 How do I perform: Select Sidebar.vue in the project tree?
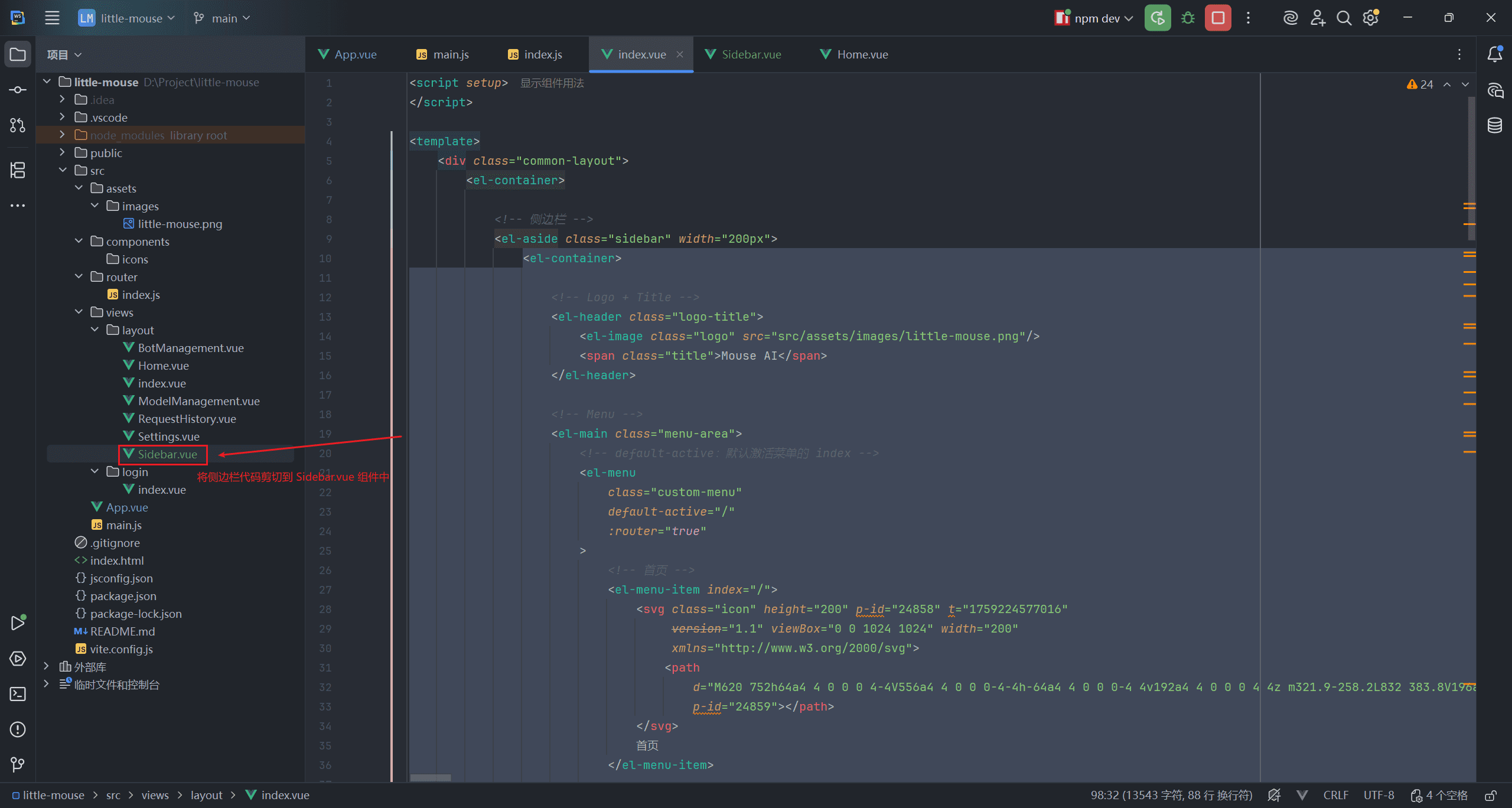168,454
